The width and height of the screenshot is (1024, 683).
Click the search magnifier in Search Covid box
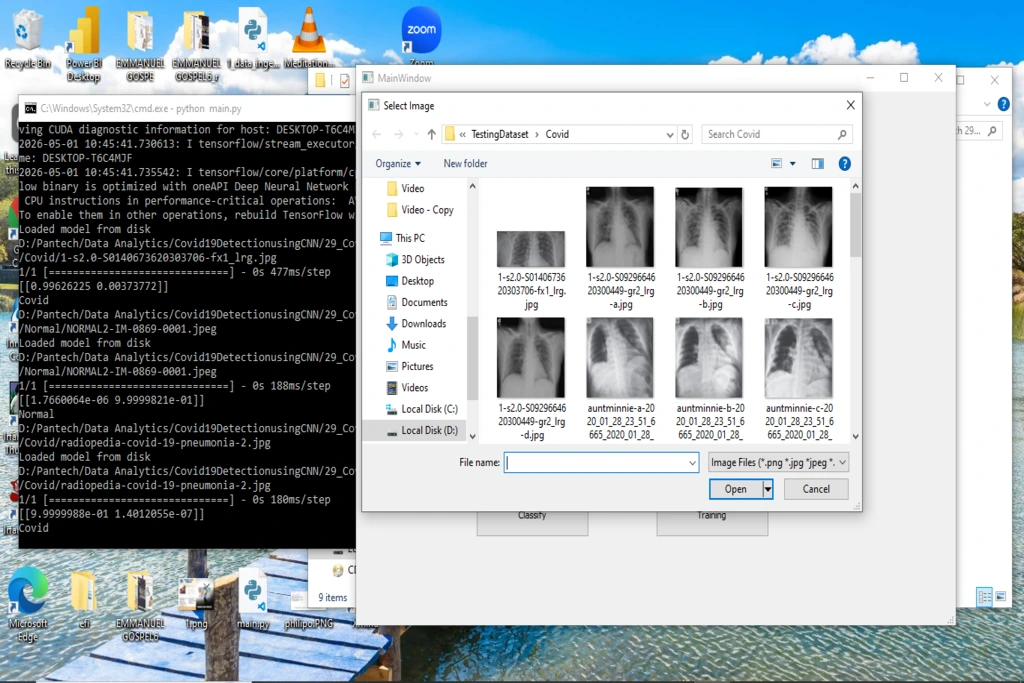click(842, 135)
